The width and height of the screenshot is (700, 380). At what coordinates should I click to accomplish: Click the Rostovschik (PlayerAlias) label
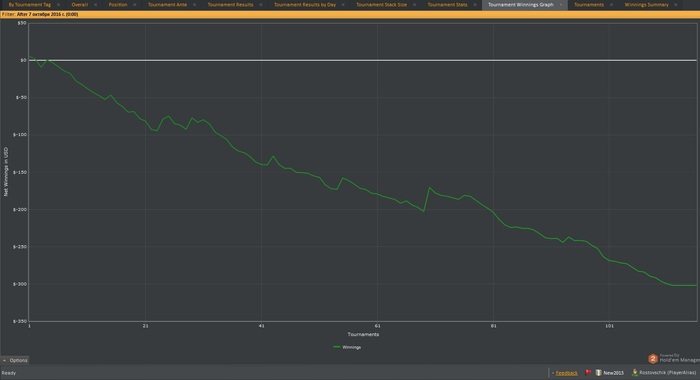point(667,373)
